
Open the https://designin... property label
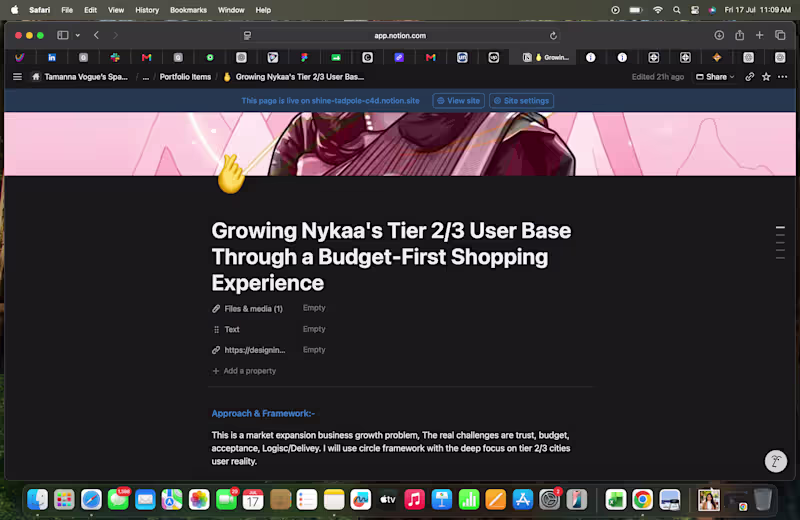[x=249, y=350]
